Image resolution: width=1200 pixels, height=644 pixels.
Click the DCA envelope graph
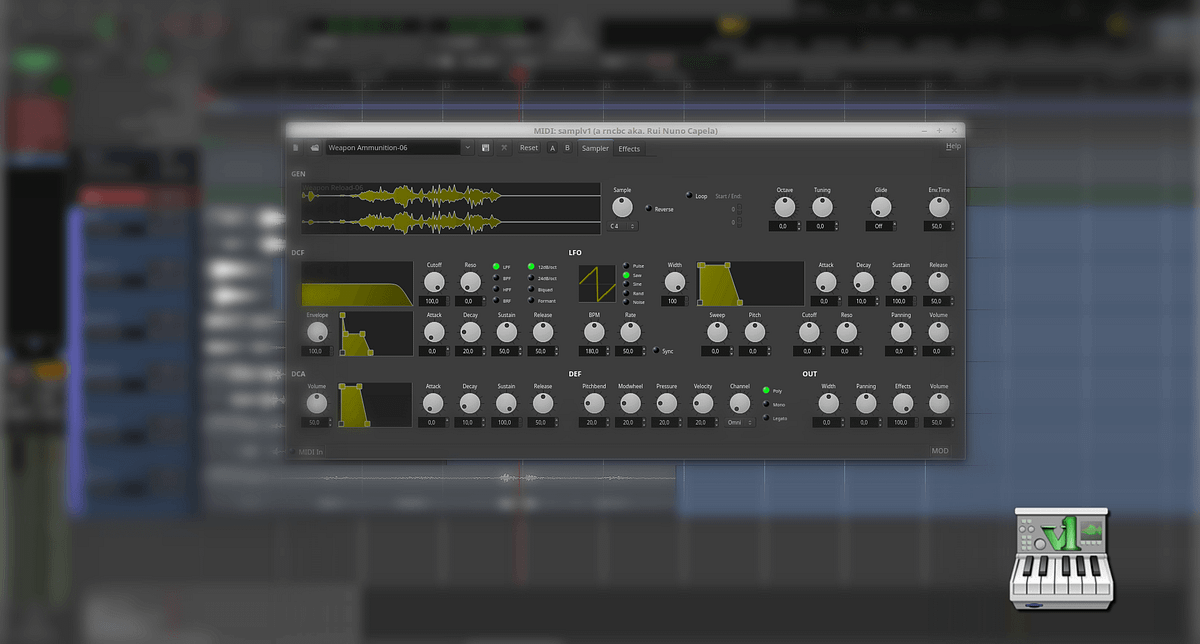click(x=375, y=405)
